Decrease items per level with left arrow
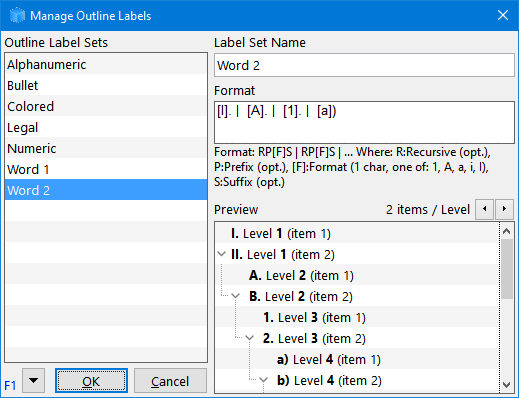Screen dimensions: 519x398 [484, 209]
